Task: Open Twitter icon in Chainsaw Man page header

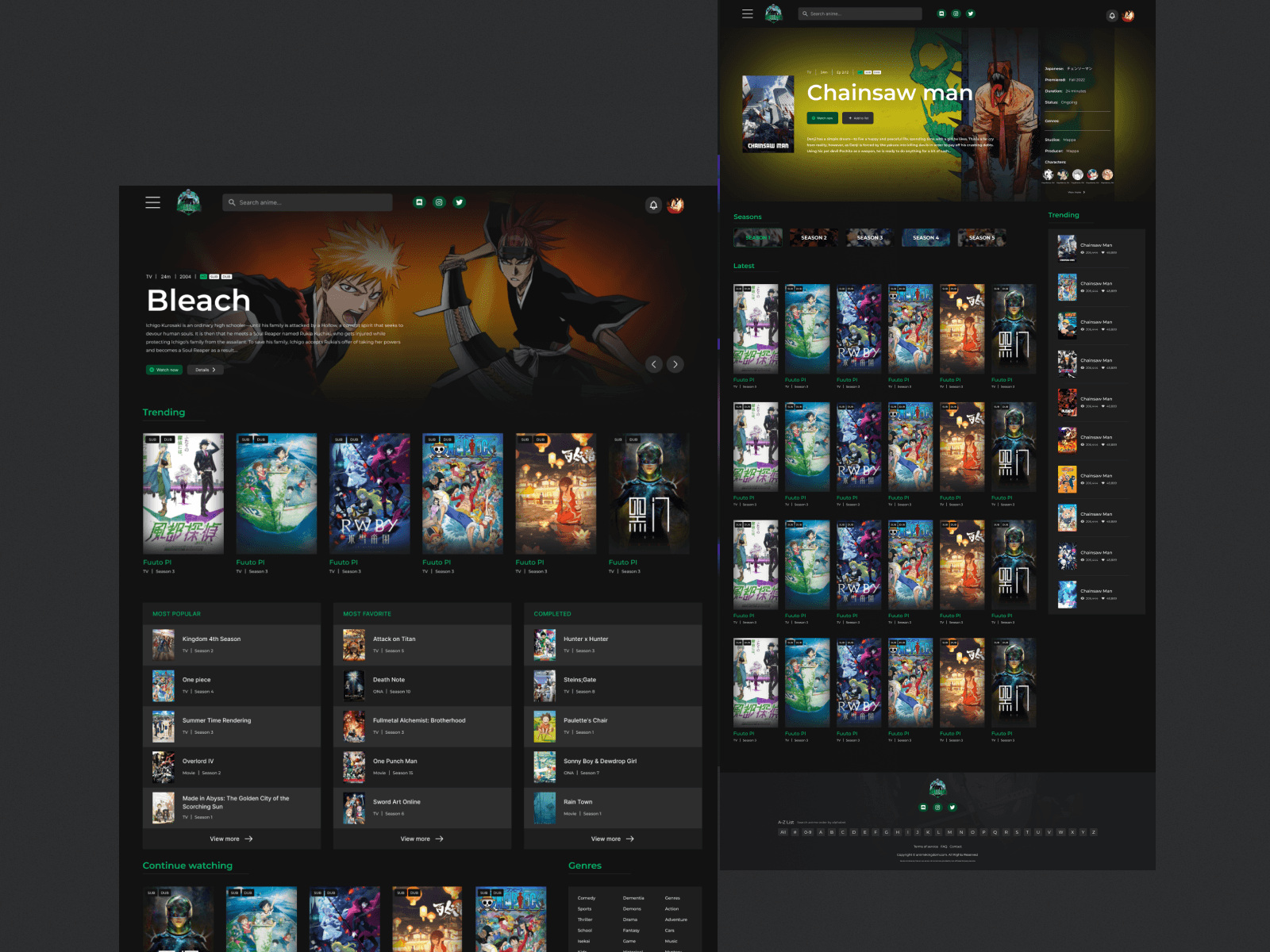Action: click(970, 13)
